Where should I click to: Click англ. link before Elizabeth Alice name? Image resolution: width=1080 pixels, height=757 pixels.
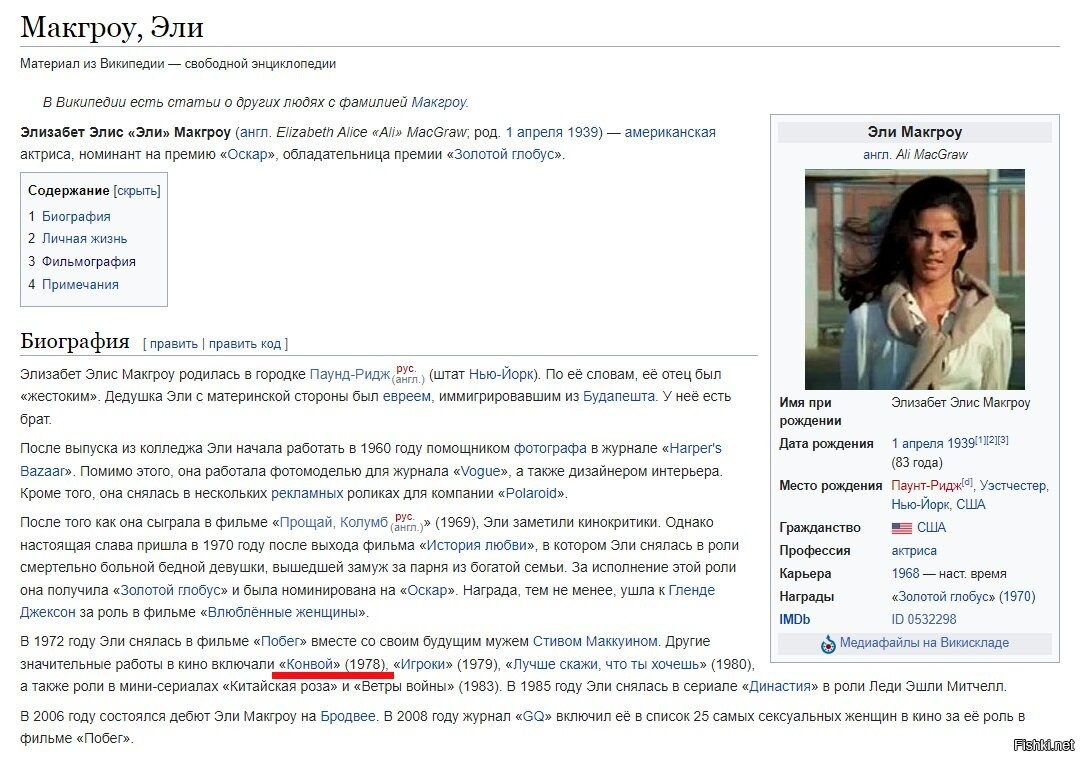tap(255, 132)
